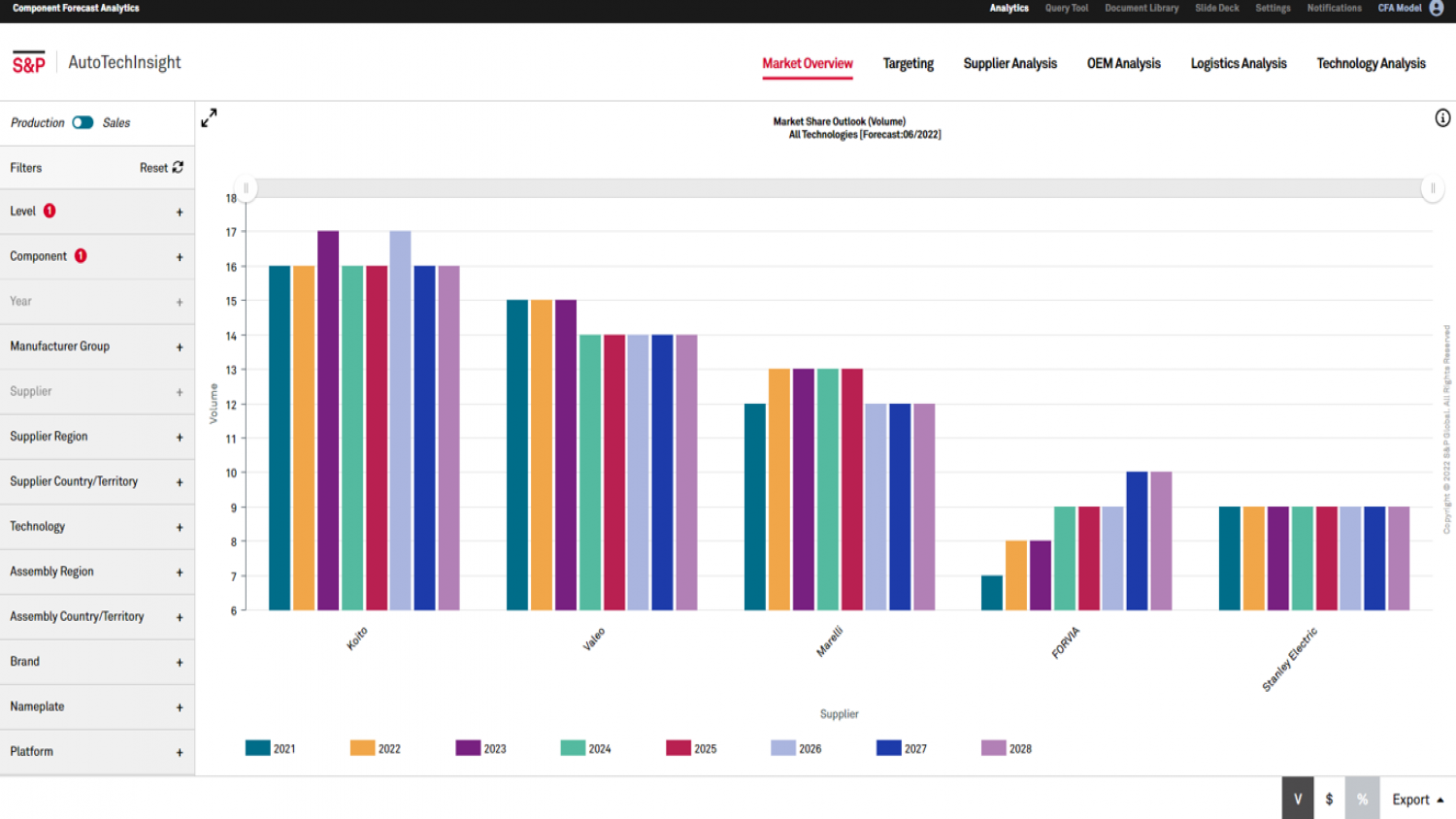
Task: Click the Reset filters refresh icon
Action: 178,167
